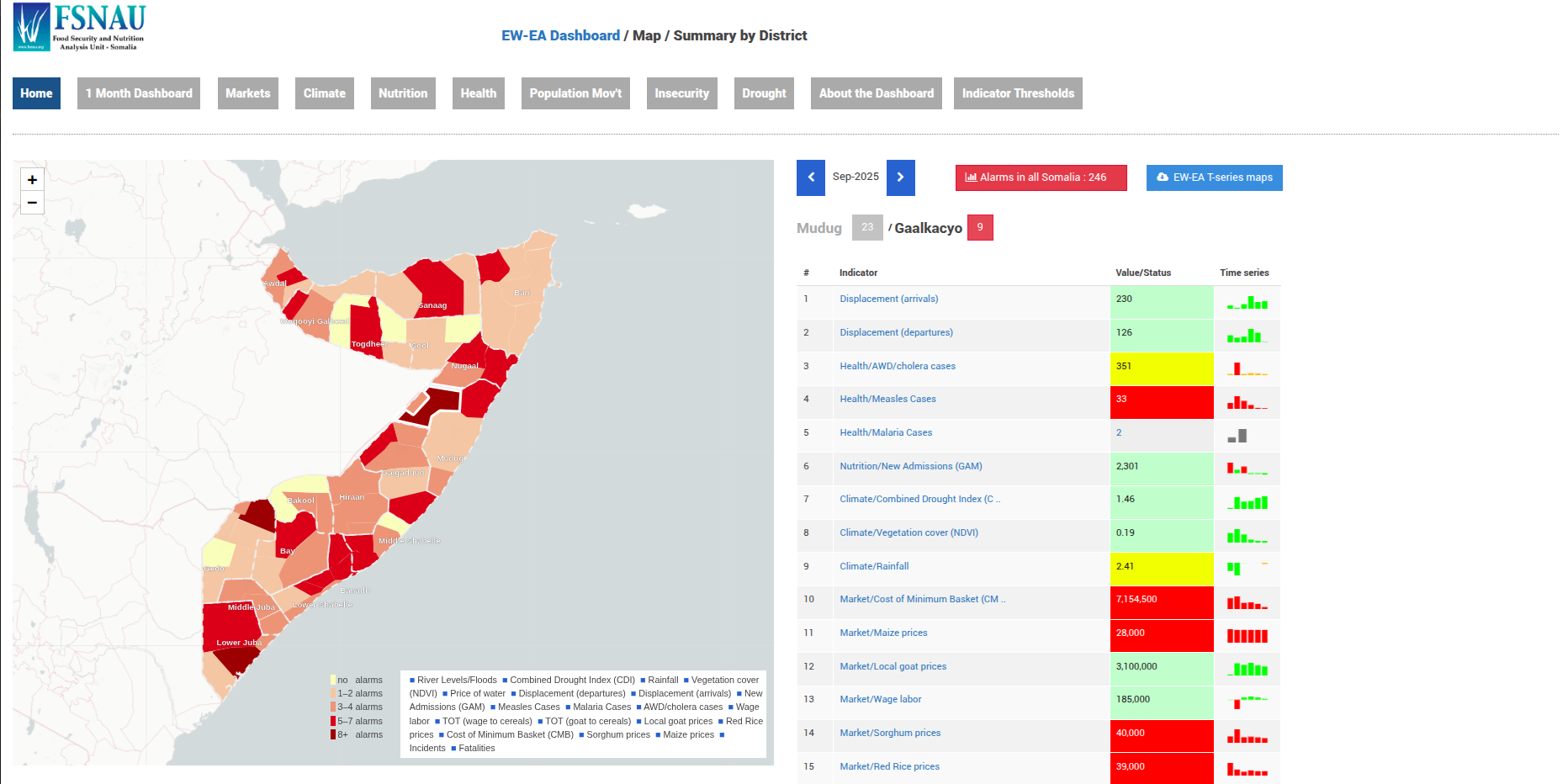The height and width of the screenshot is (784, 1568).
Task: Click the Health/Measles Cases sparkline chart
Action: pyautogui.click(x=1245, y=402)
